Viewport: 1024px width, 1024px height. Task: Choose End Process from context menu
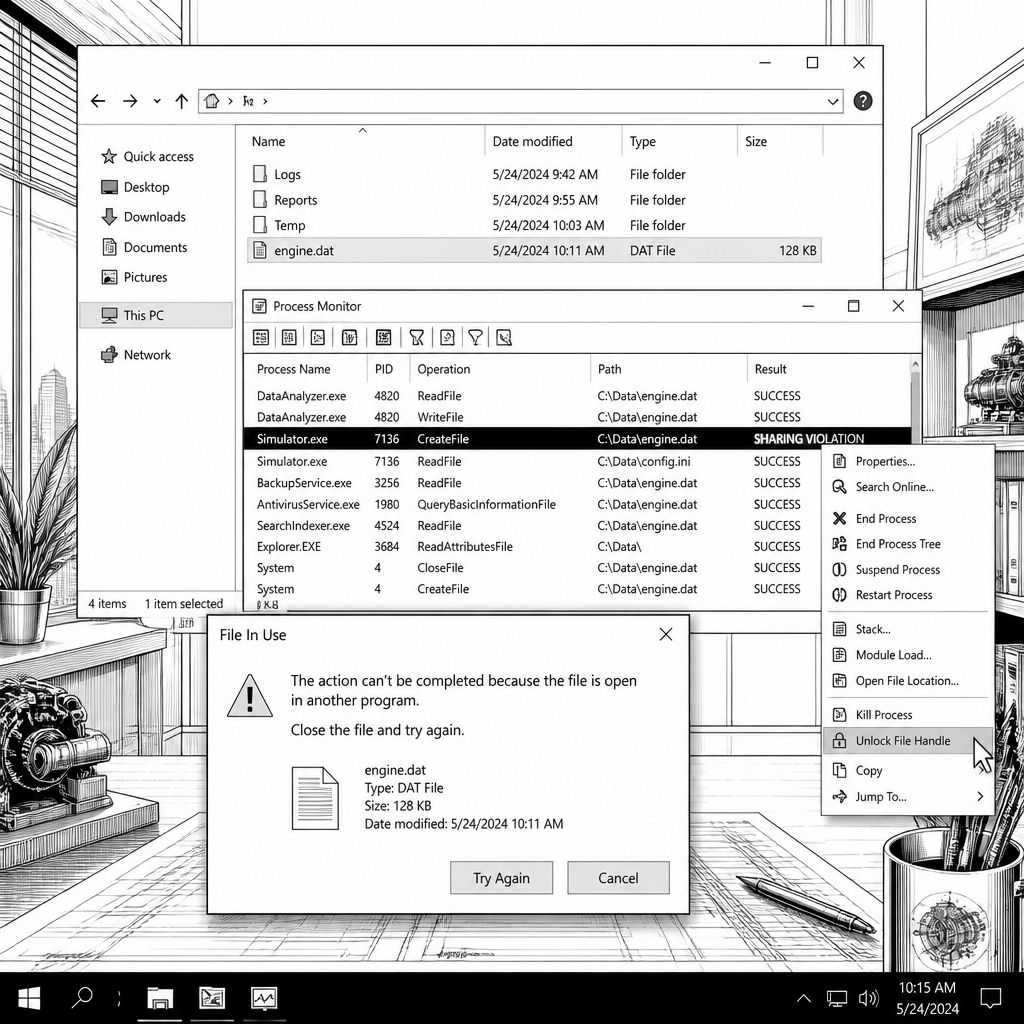tap(908, 519)
